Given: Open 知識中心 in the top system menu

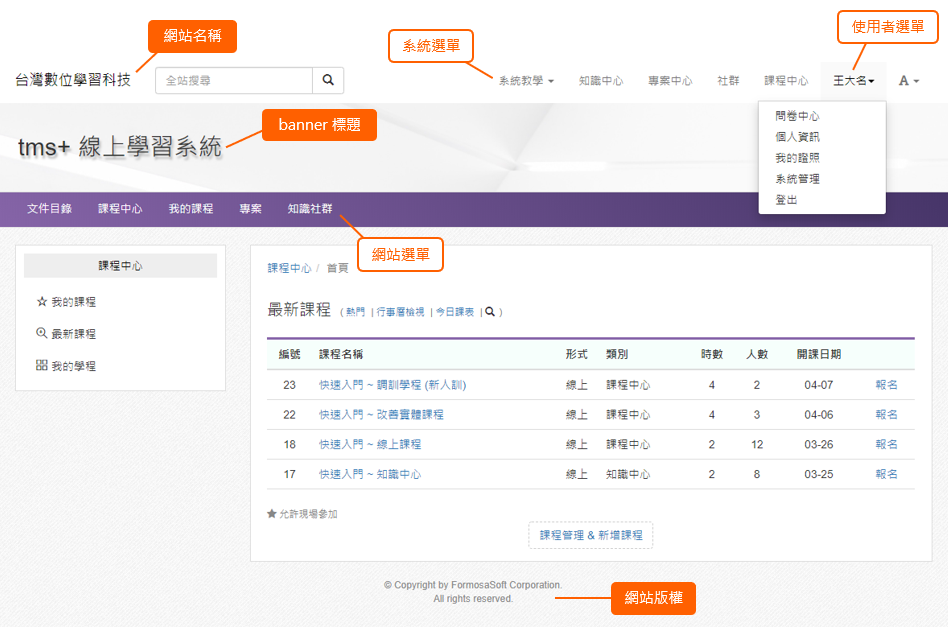Looking at the screenshot, I should (x=600, y=81).
